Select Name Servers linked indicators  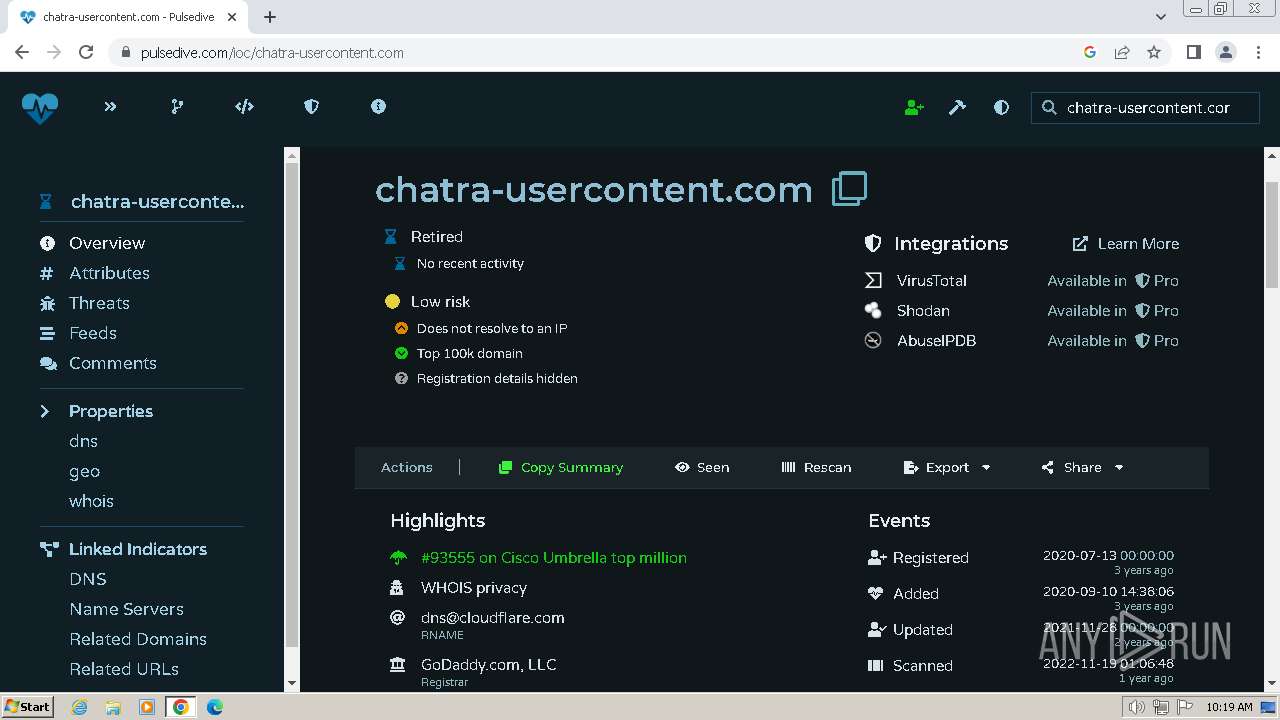pos(126,609)
